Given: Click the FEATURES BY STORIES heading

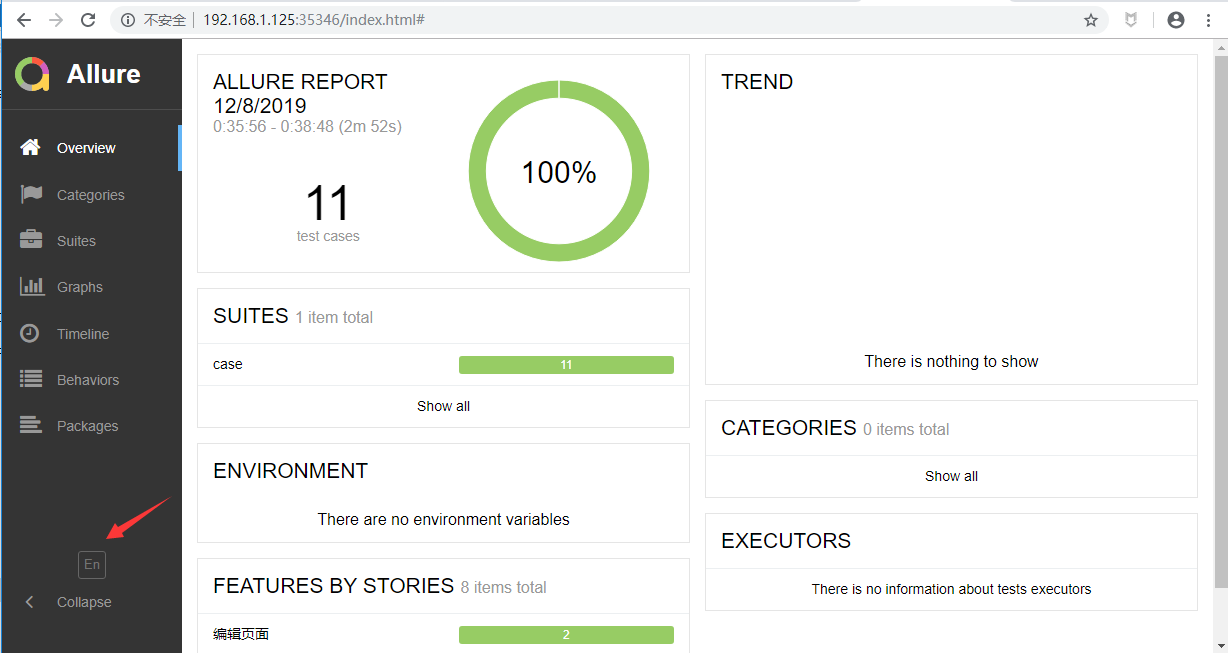Looking at the screenshot, I should [x=334, y=586].
